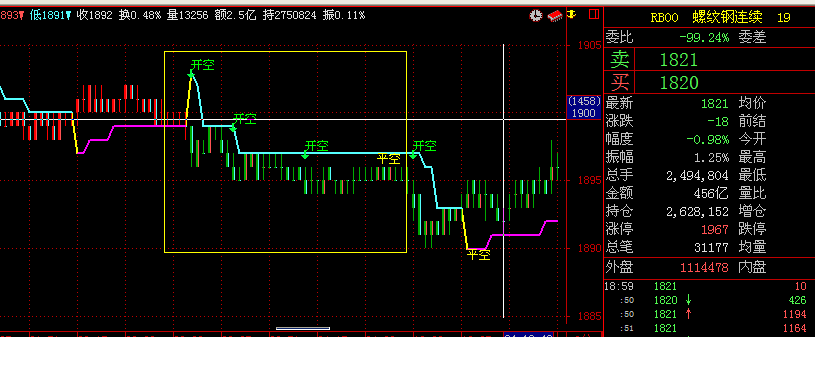
Task: Click the buy price 1820 beside 买
Action: tap(679, 83)
